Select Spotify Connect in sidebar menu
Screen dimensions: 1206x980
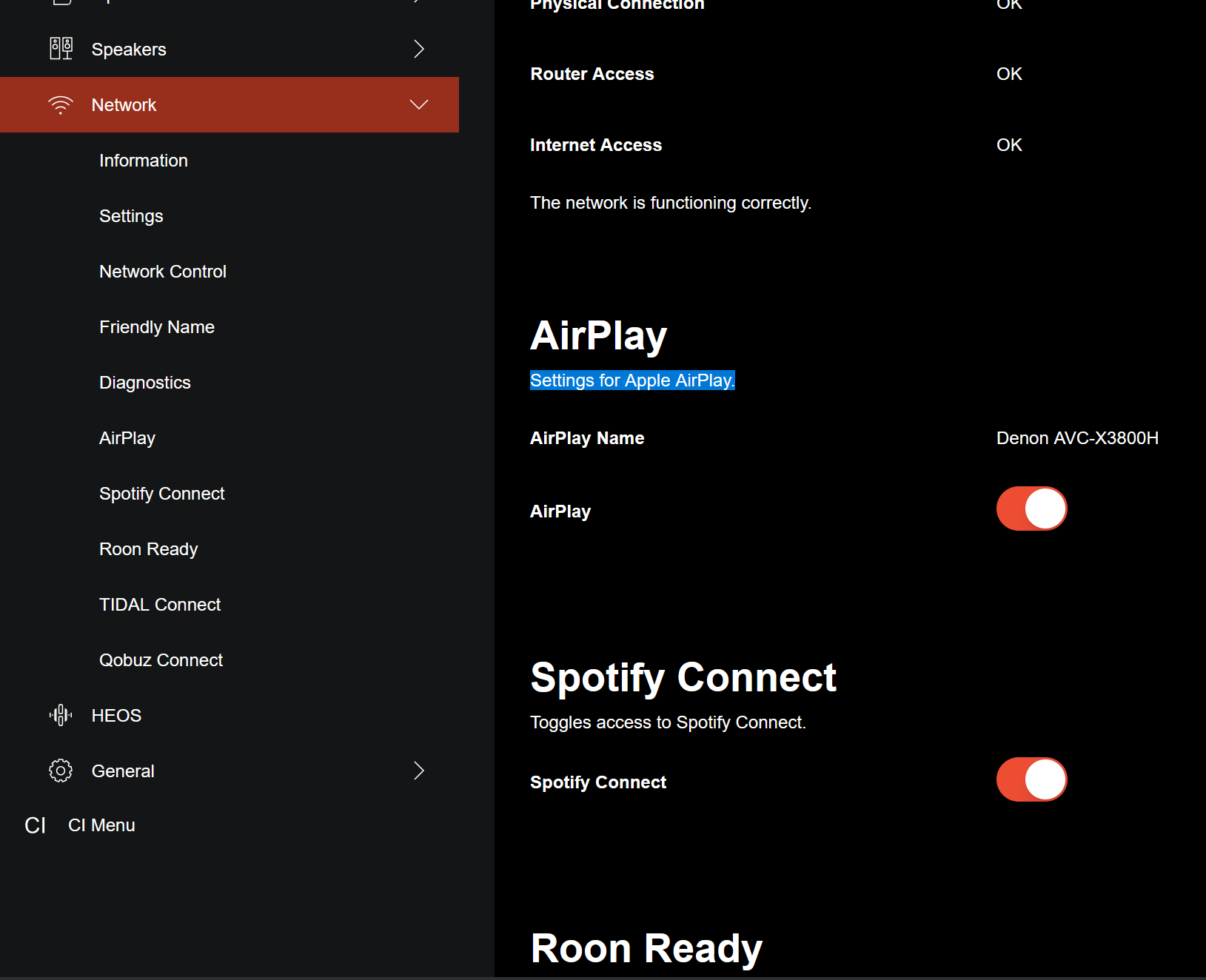pyautogui.click(x=162, y=494)
